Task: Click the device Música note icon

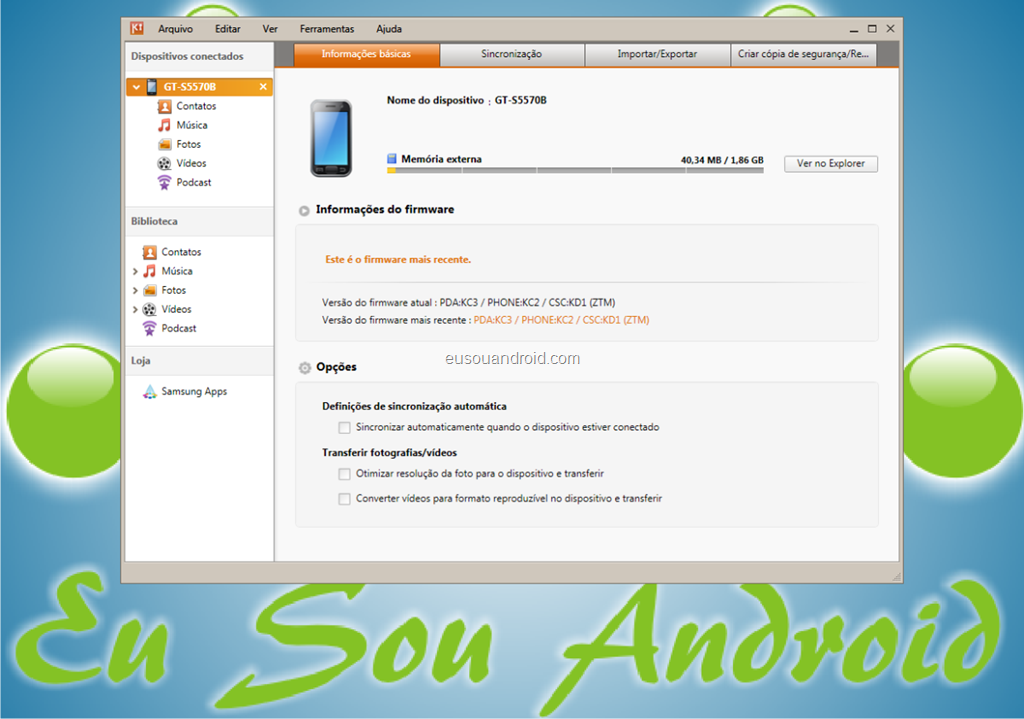Action: (165, 125)
